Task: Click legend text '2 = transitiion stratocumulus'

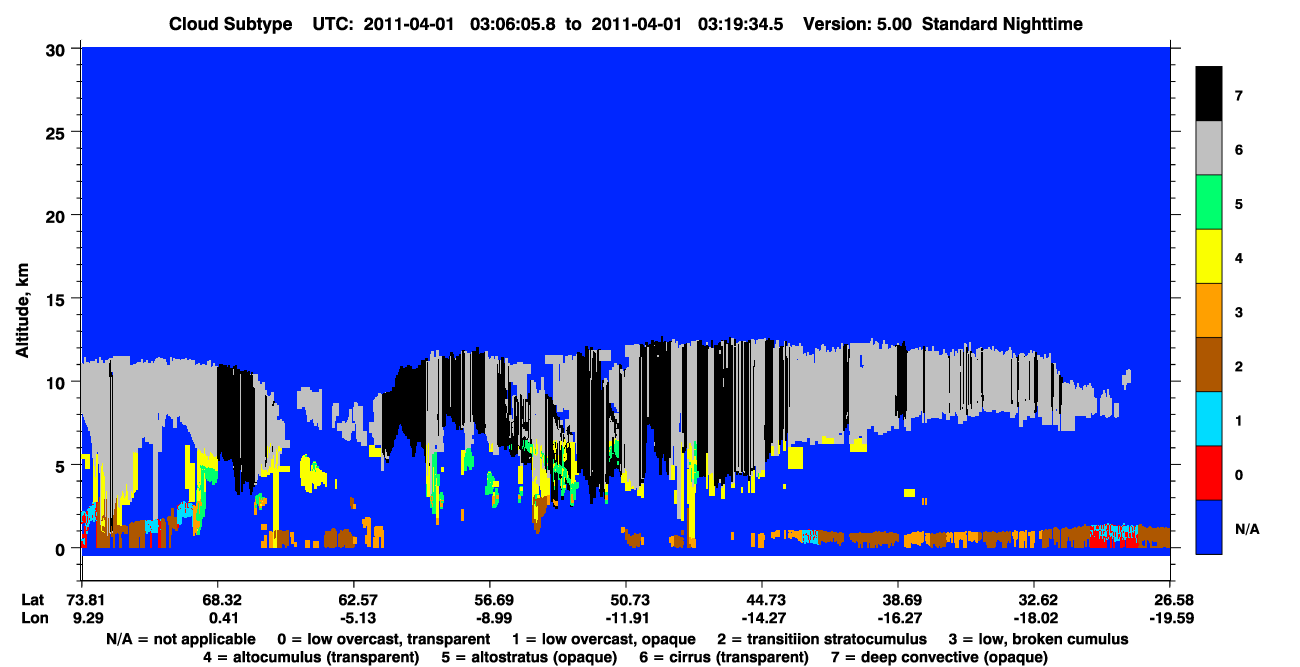Action: tap(823, 639)
